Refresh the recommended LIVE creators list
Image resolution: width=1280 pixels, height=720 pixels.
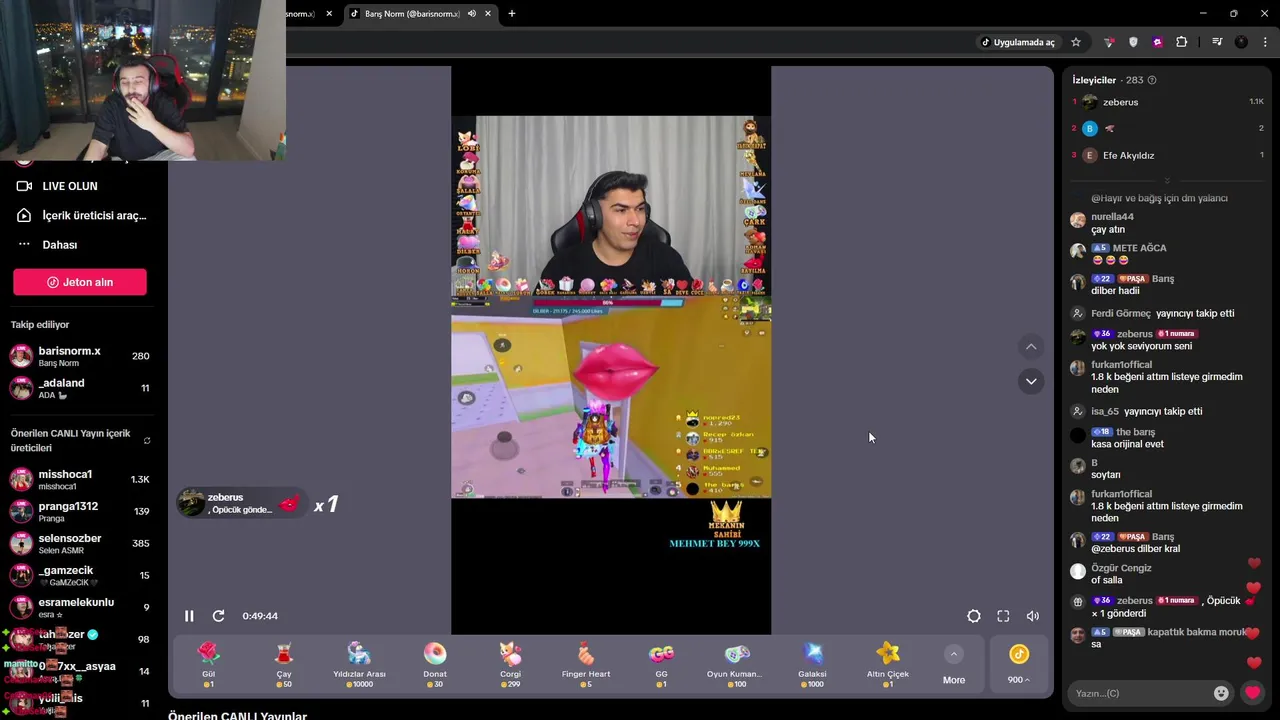[x=147, y=441]
